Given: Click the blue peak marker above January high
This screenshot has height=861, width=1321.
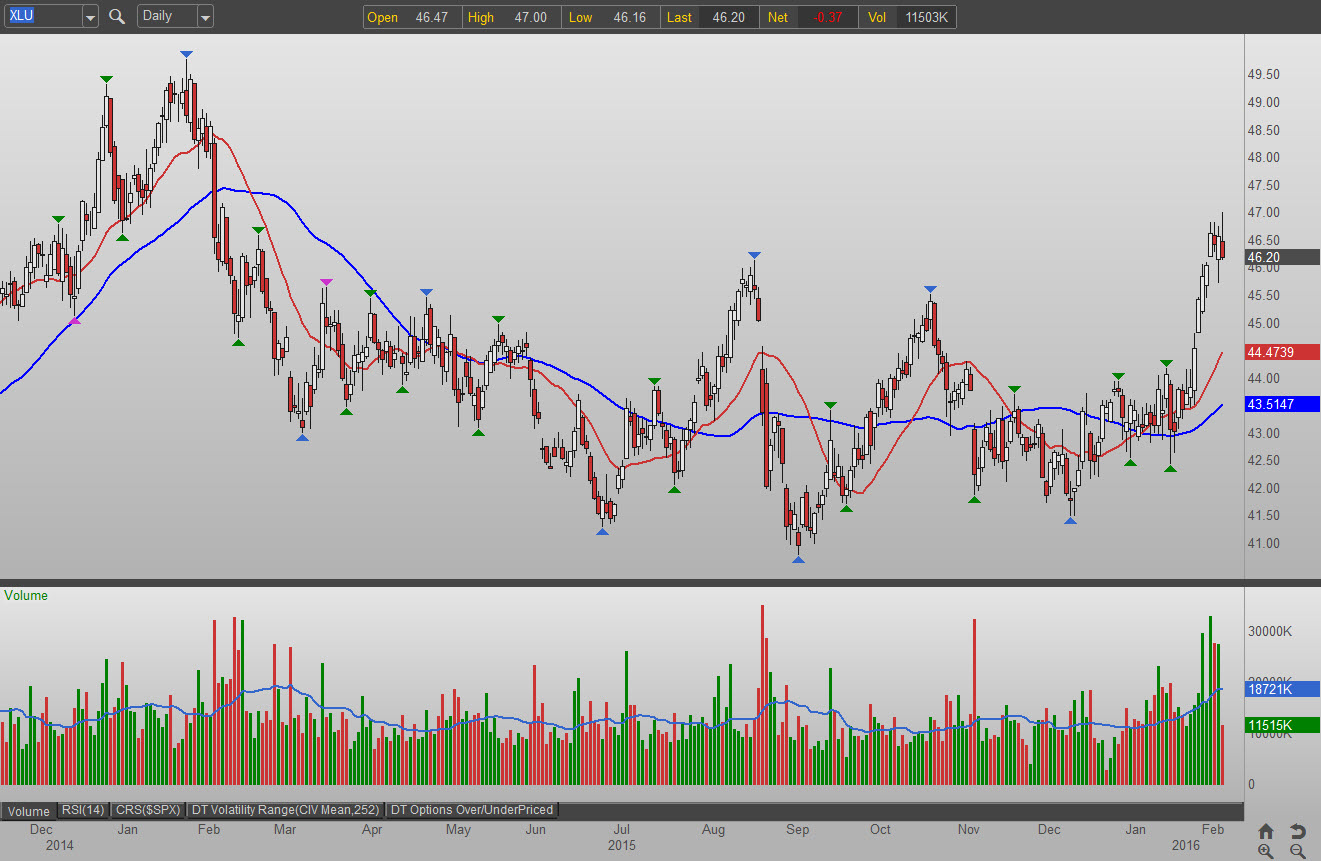Looking at the screenshot, I should point(187,54).
